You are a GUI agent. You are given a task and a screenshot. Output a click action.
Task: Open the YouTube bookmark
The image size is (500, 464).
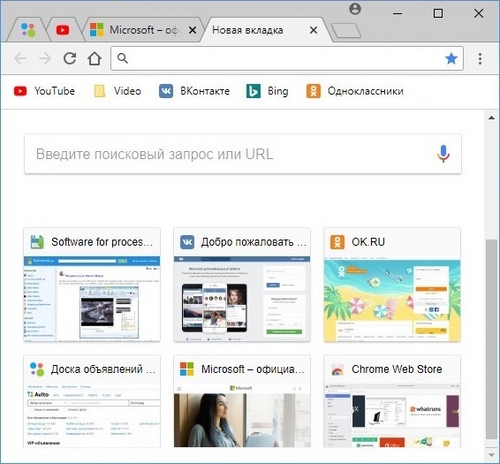(44, 91)
